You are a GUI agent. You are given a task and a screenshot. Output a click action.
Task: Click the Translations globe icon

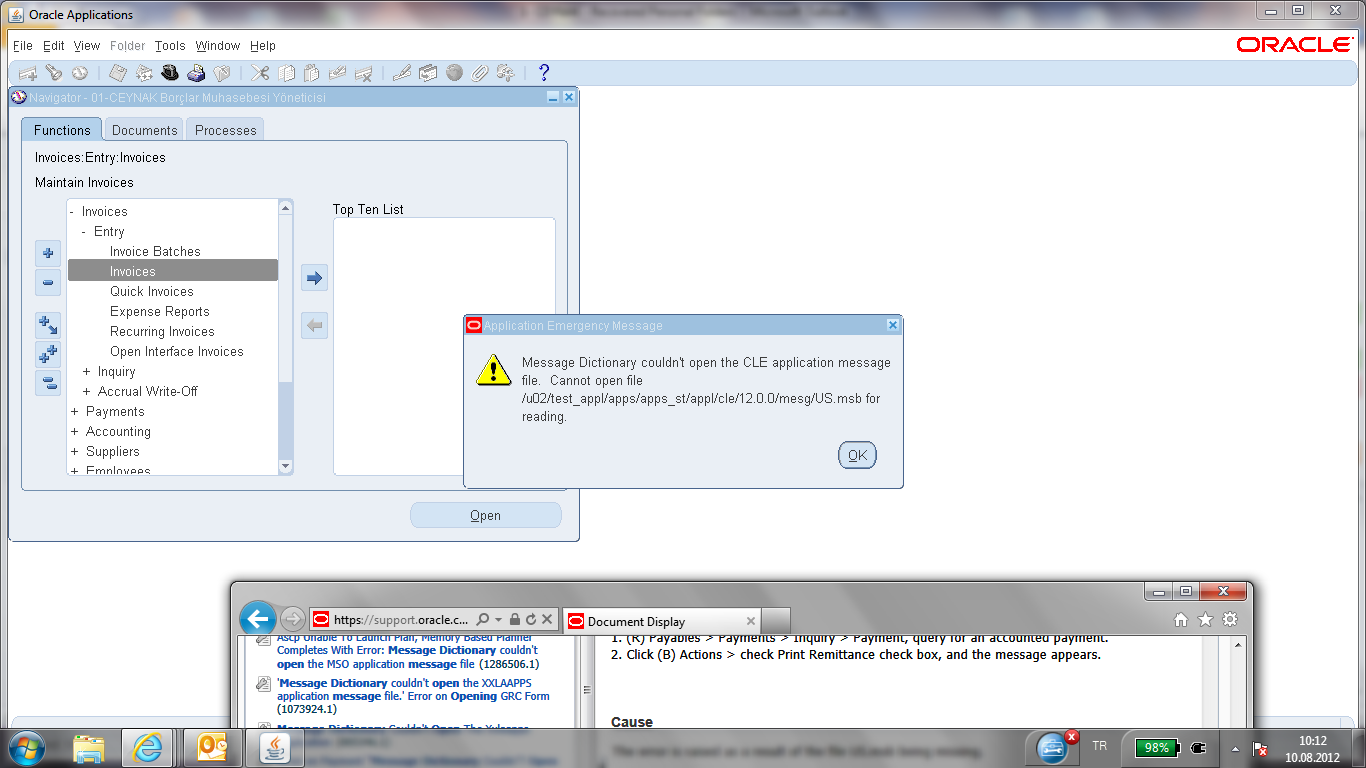click(x=455, y=72)
